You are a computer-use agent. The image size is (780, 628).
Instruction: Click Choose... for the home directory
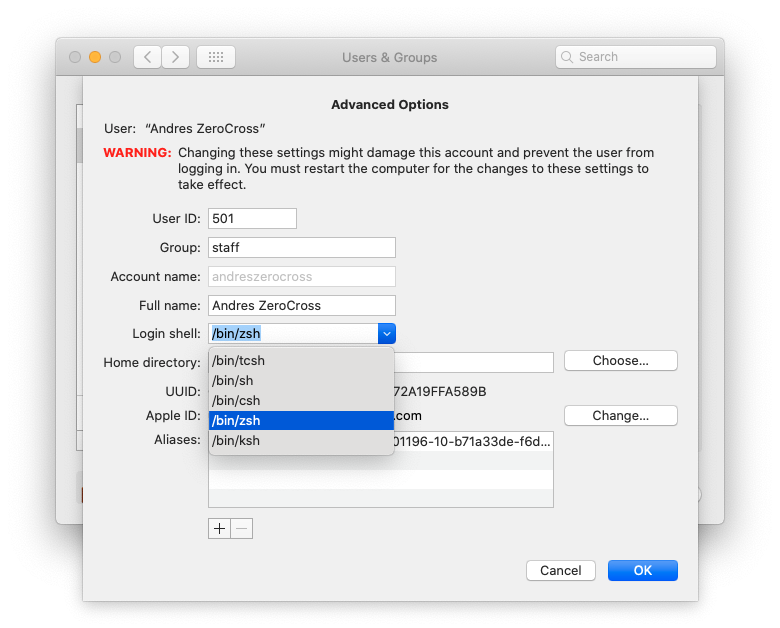(x=620, y=361)
